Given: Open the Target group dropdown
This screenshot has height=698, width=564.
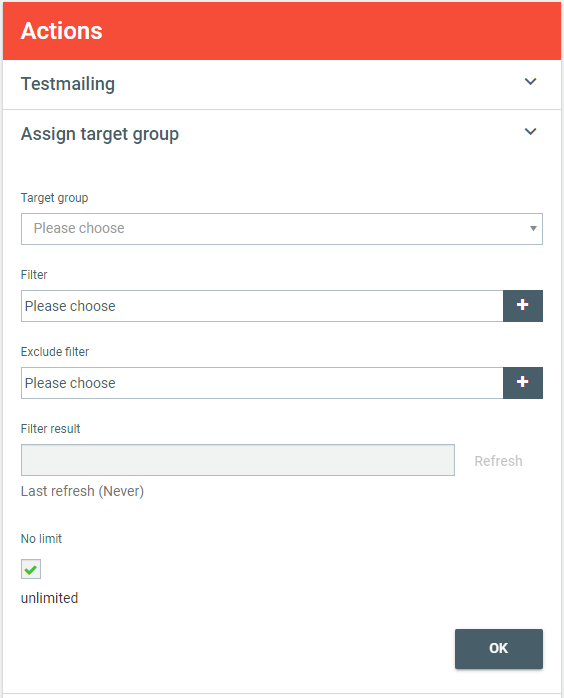Looking at the screenshot, I should click(282, 229).
